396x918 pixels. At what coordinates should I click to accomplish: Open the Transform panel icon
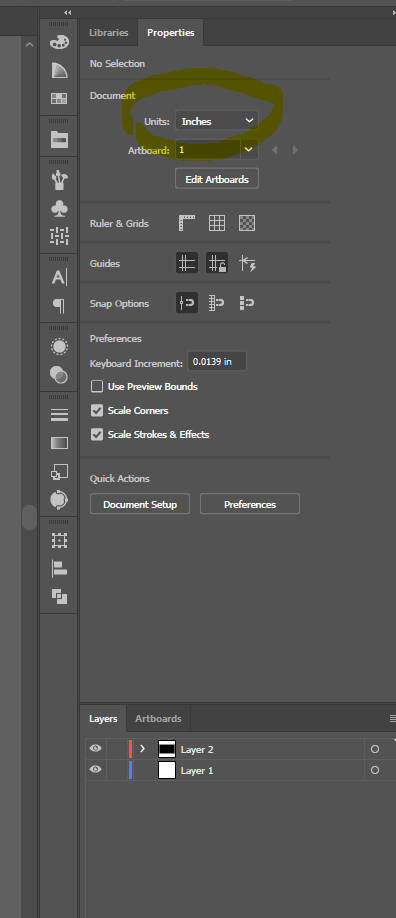pyautogui.click(x=59, y=540)
